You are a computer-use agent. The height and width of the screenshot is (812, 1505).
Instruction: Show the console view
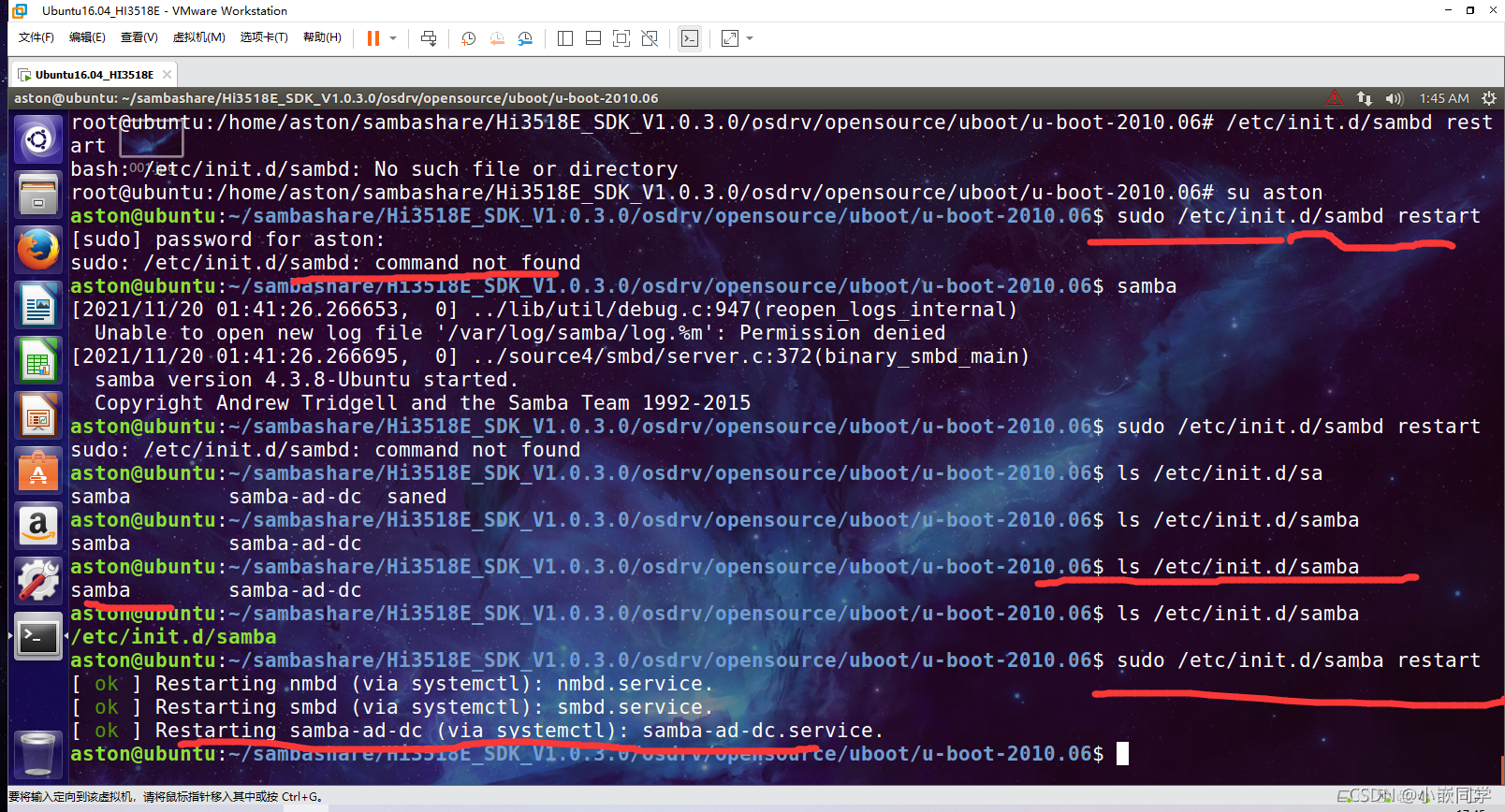[x=690, y=38]
